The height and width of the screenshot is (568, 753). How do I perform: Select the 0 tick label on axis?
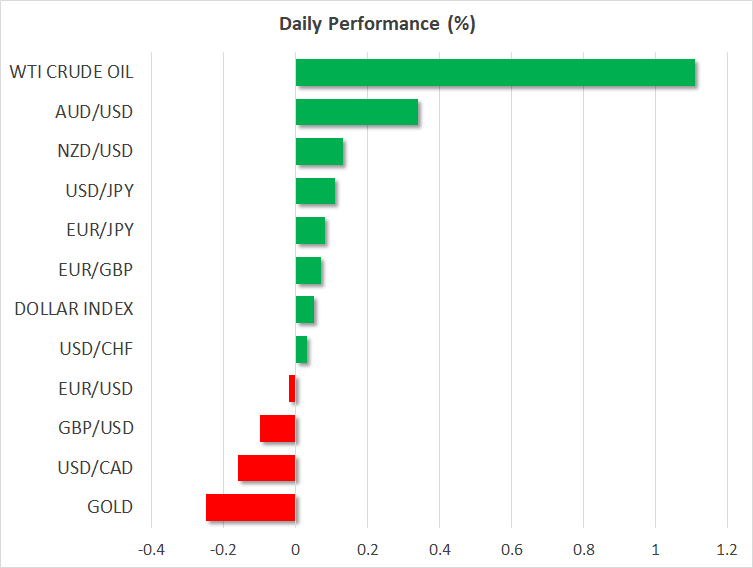[296, 550]
